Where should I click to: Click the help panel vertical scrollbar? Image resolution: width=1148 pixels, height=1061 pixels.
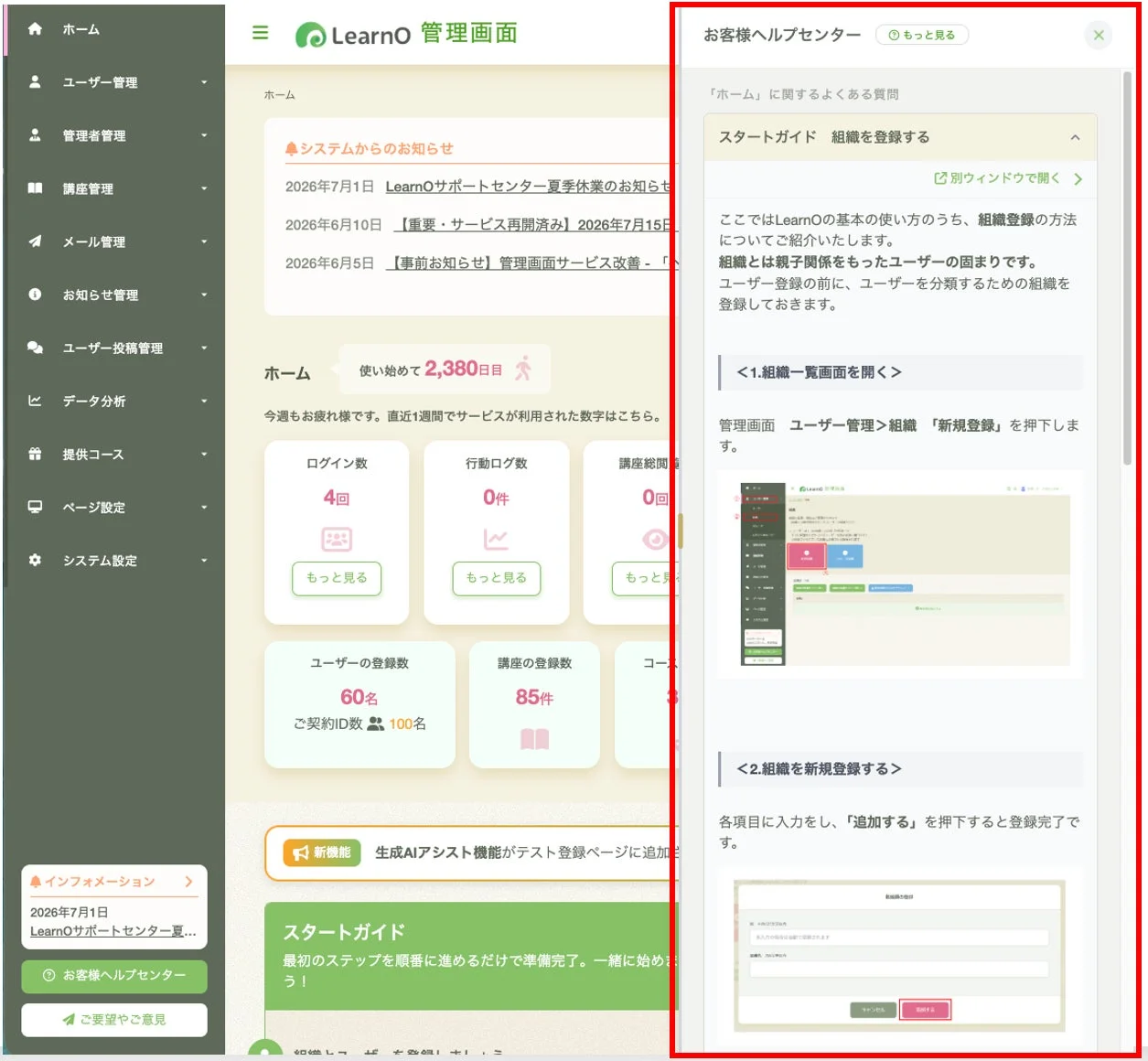[1127, 270]
